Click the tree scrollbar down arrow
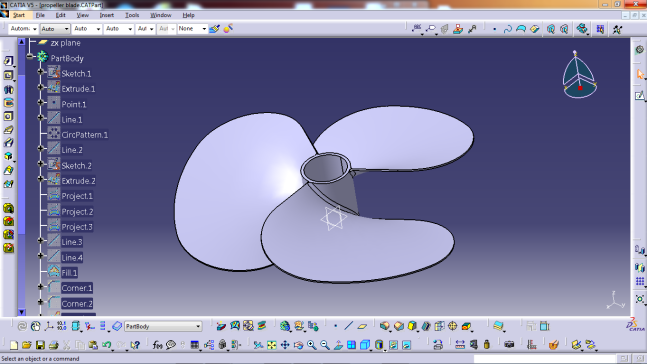The width and height of the screenshot is (647, 364). [22, 312]
